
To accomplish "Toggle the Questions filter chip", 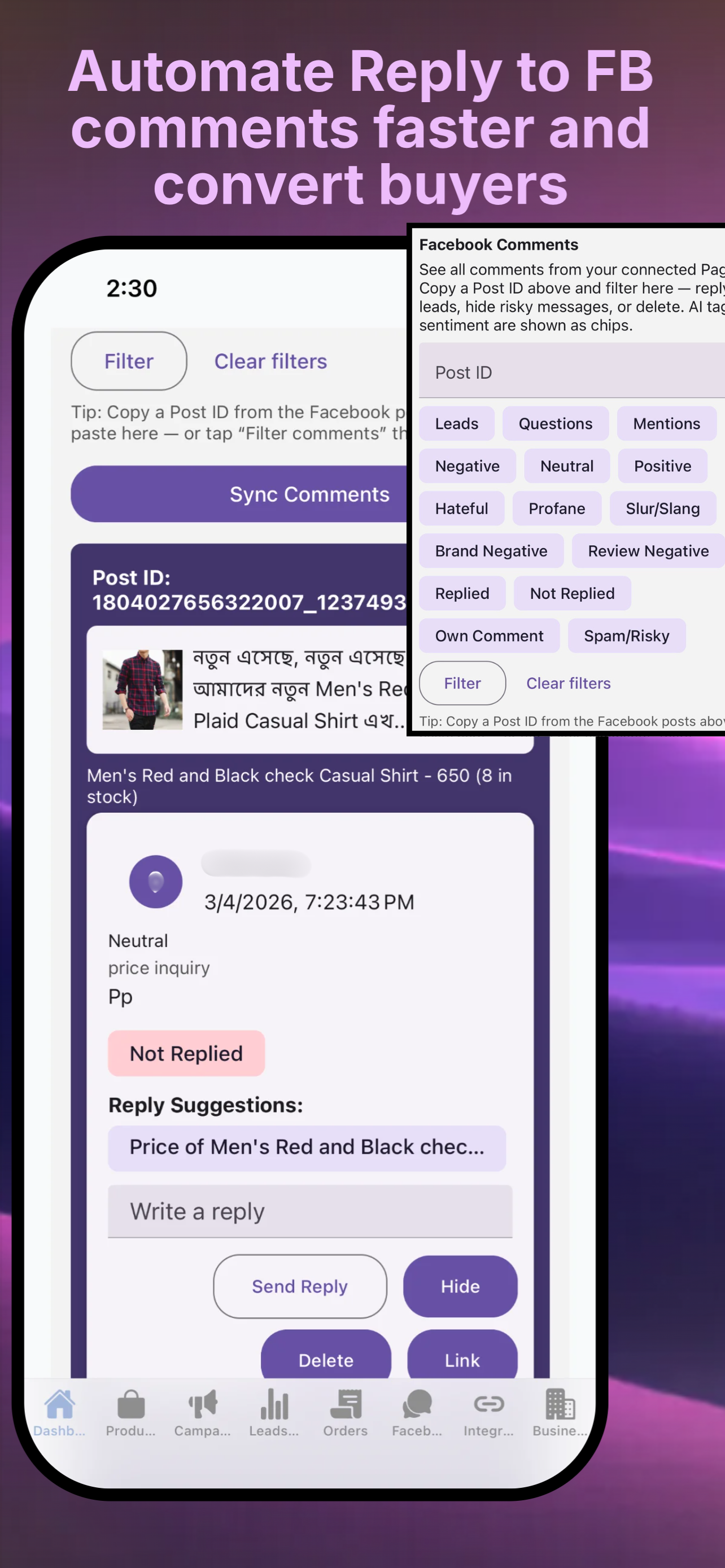I will coord(555,424).
